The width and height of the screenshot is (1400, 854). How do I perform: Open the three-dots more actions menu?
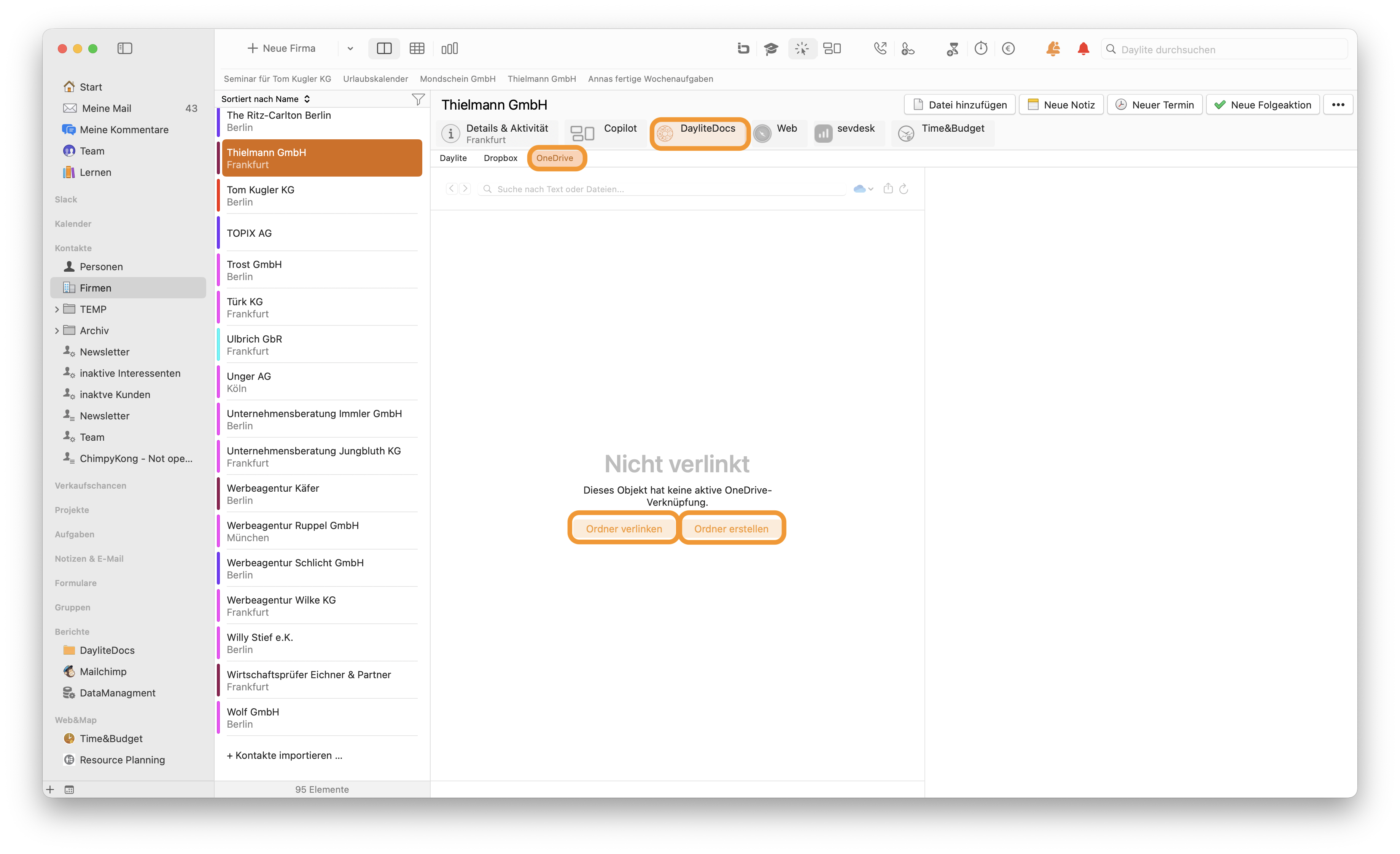[x=1338, y=105]
